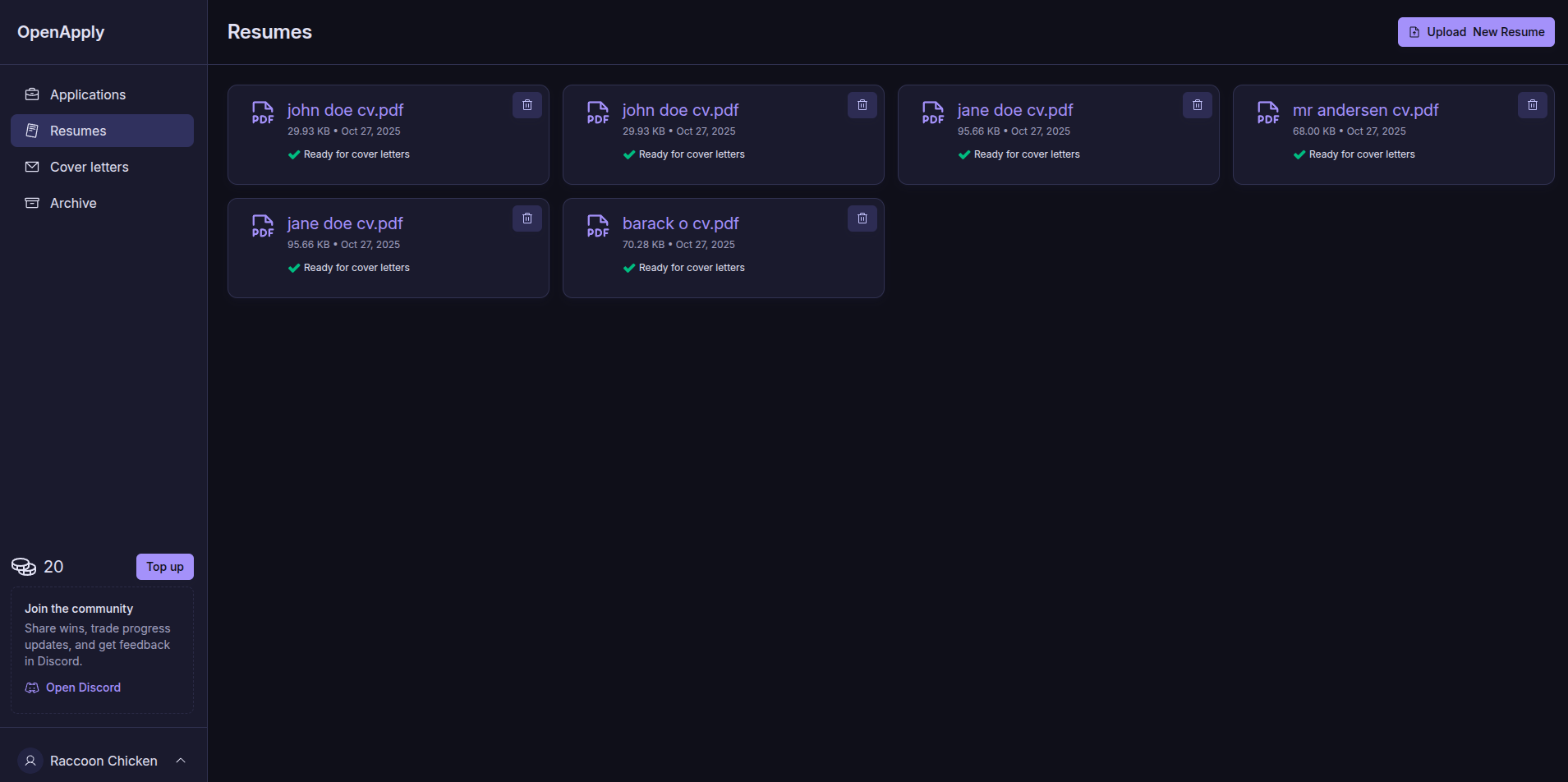Image resolution: width=1568 pixels, height=782 pixels.
Task: Open jane doe cv.pdf title next to barack o
Action: 345,223
